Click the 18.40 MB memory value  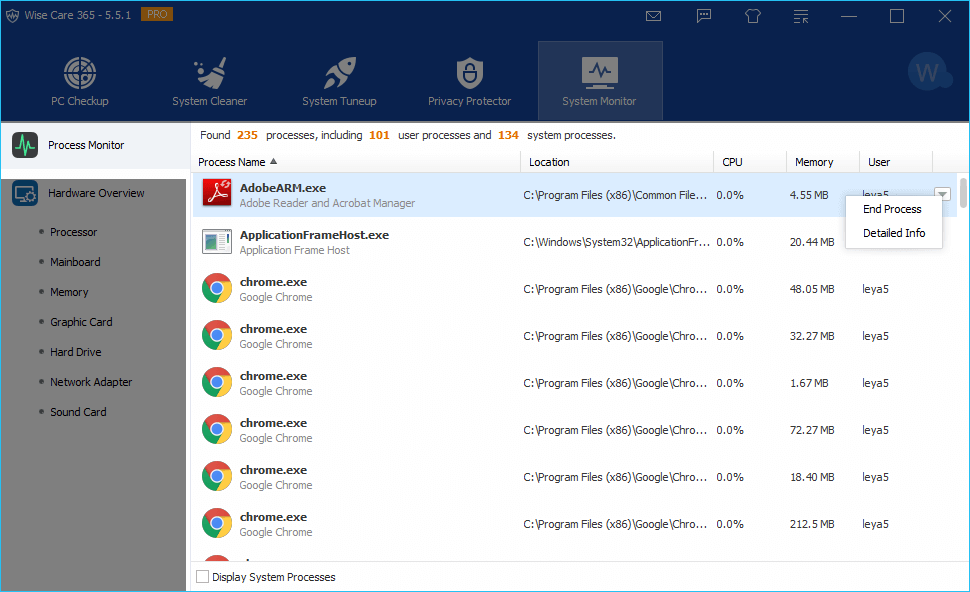point(812,477)
